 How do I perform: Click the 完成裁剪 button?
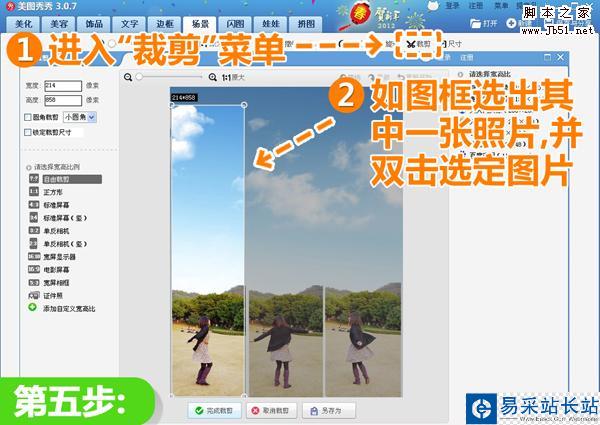coord(215,410)
